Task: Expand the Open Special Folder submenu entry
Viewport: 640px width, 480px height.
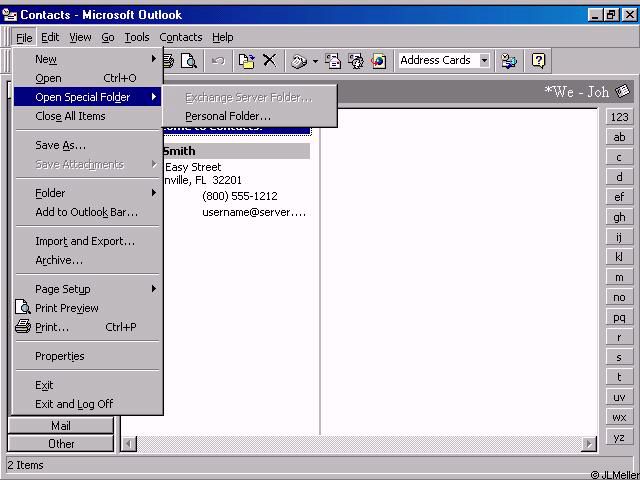Action: point(88,97)
